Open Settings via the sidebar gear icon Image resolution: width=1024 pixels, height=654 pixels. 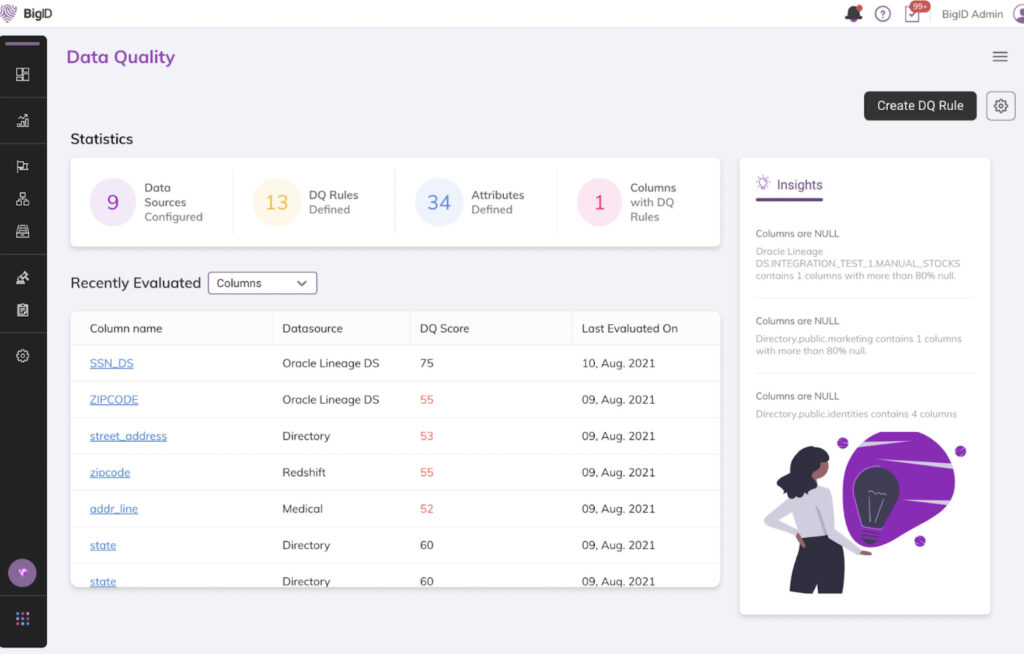[x=22, y=355]
